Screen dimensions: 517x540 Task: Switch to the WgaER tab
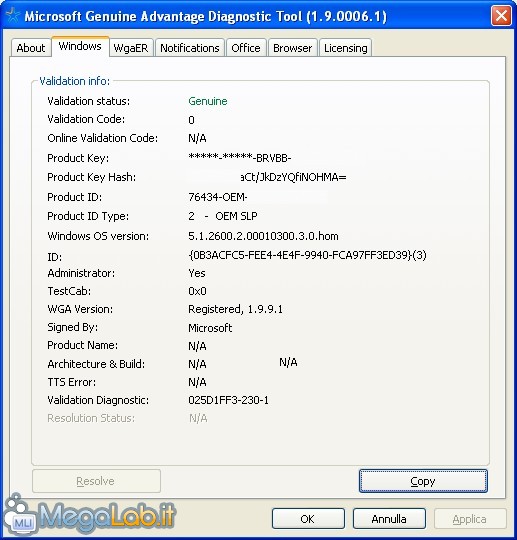point(131,48)
